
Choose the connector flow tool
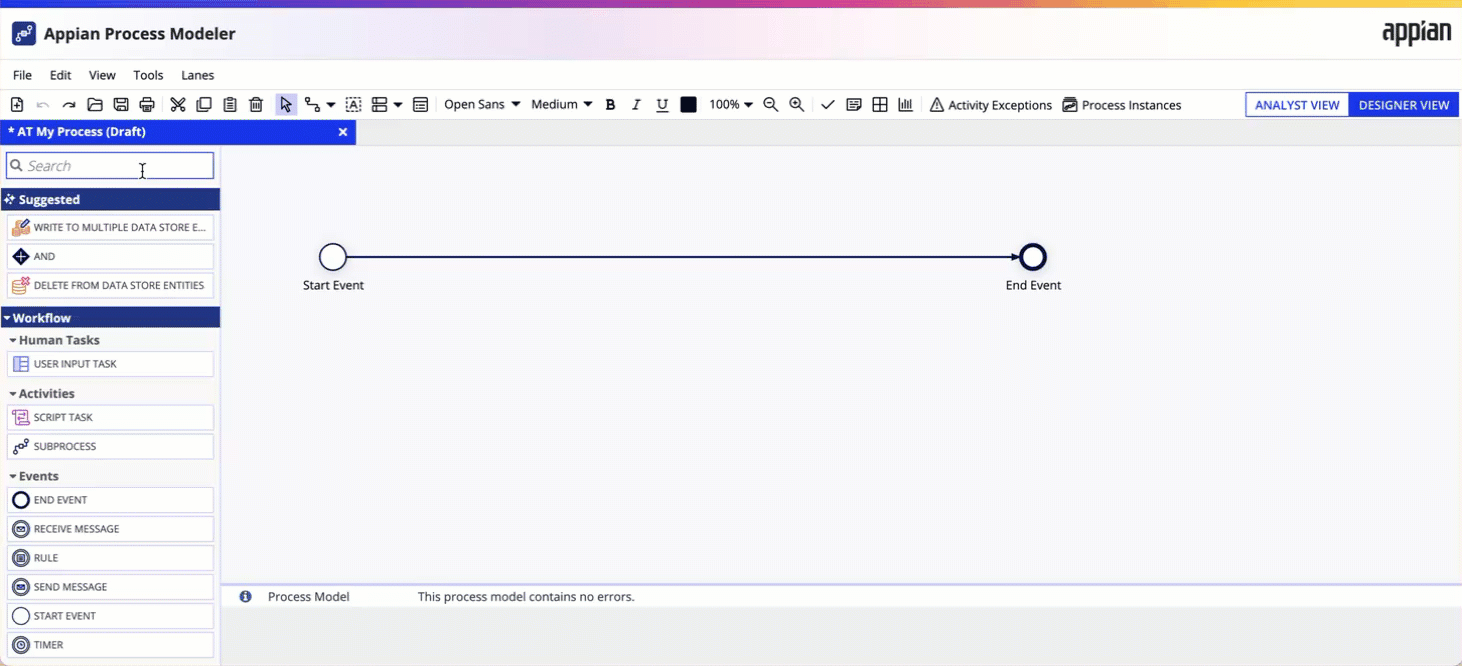[313, 105]
